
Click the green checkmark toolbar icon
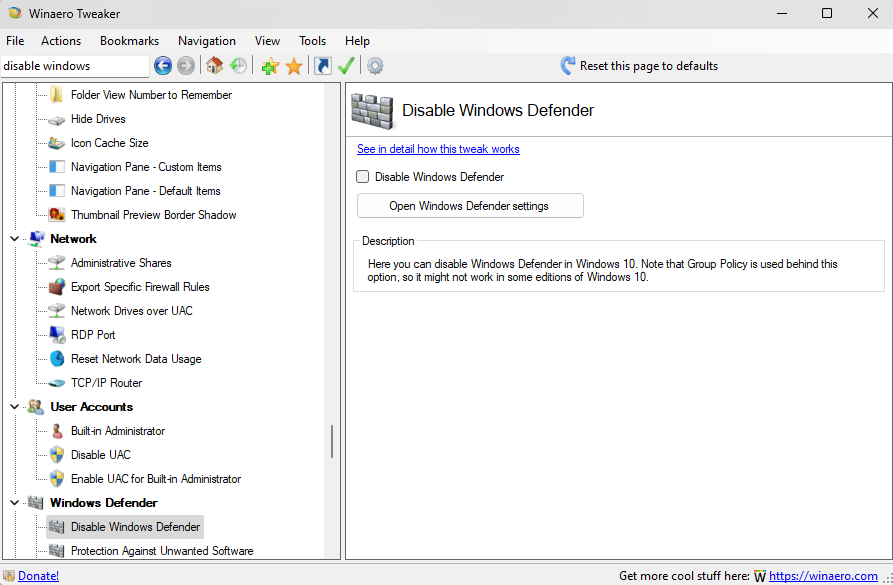[346, 66]
